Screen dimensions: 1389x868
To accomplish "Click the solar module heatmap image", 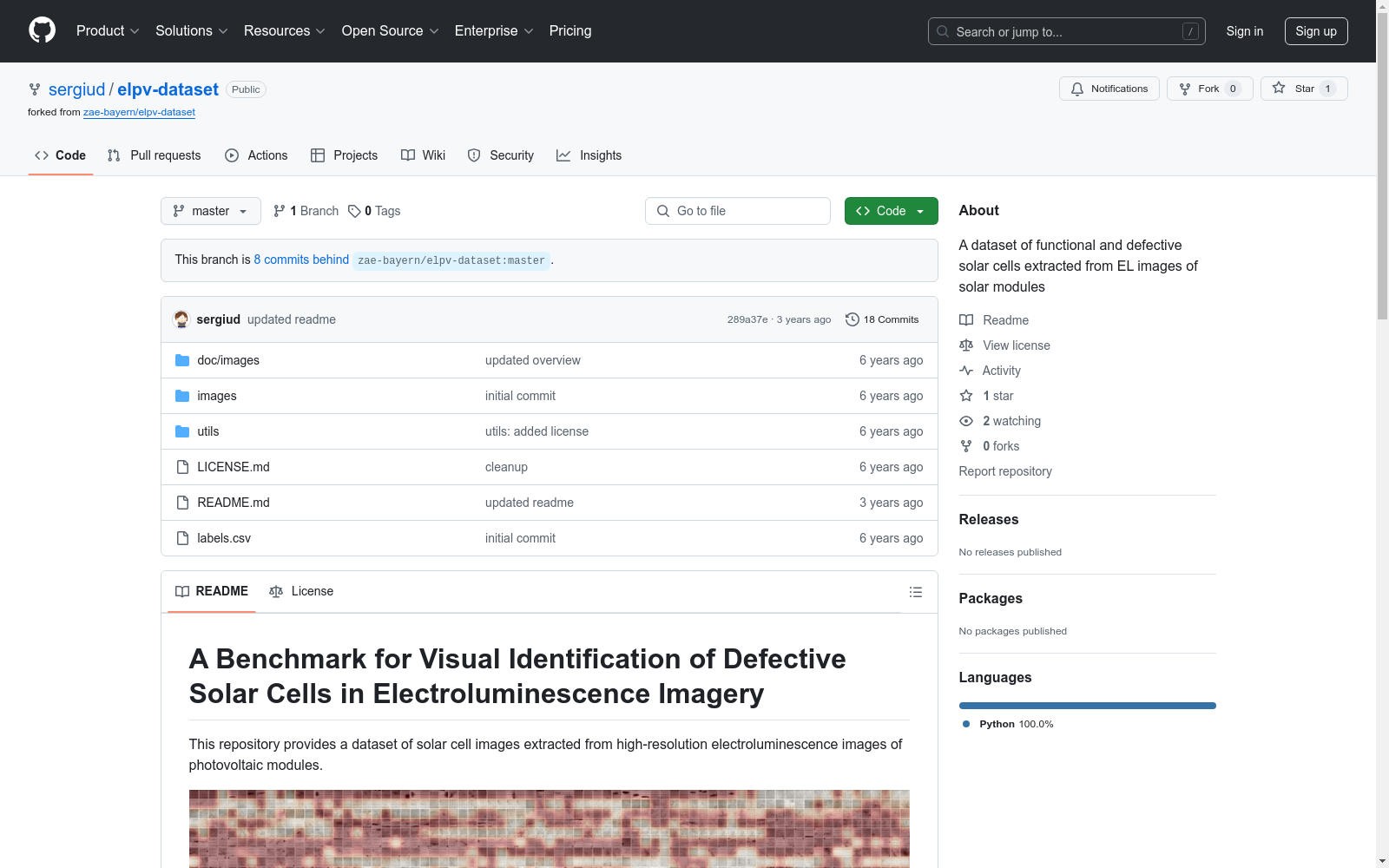I will coord(549,829).
